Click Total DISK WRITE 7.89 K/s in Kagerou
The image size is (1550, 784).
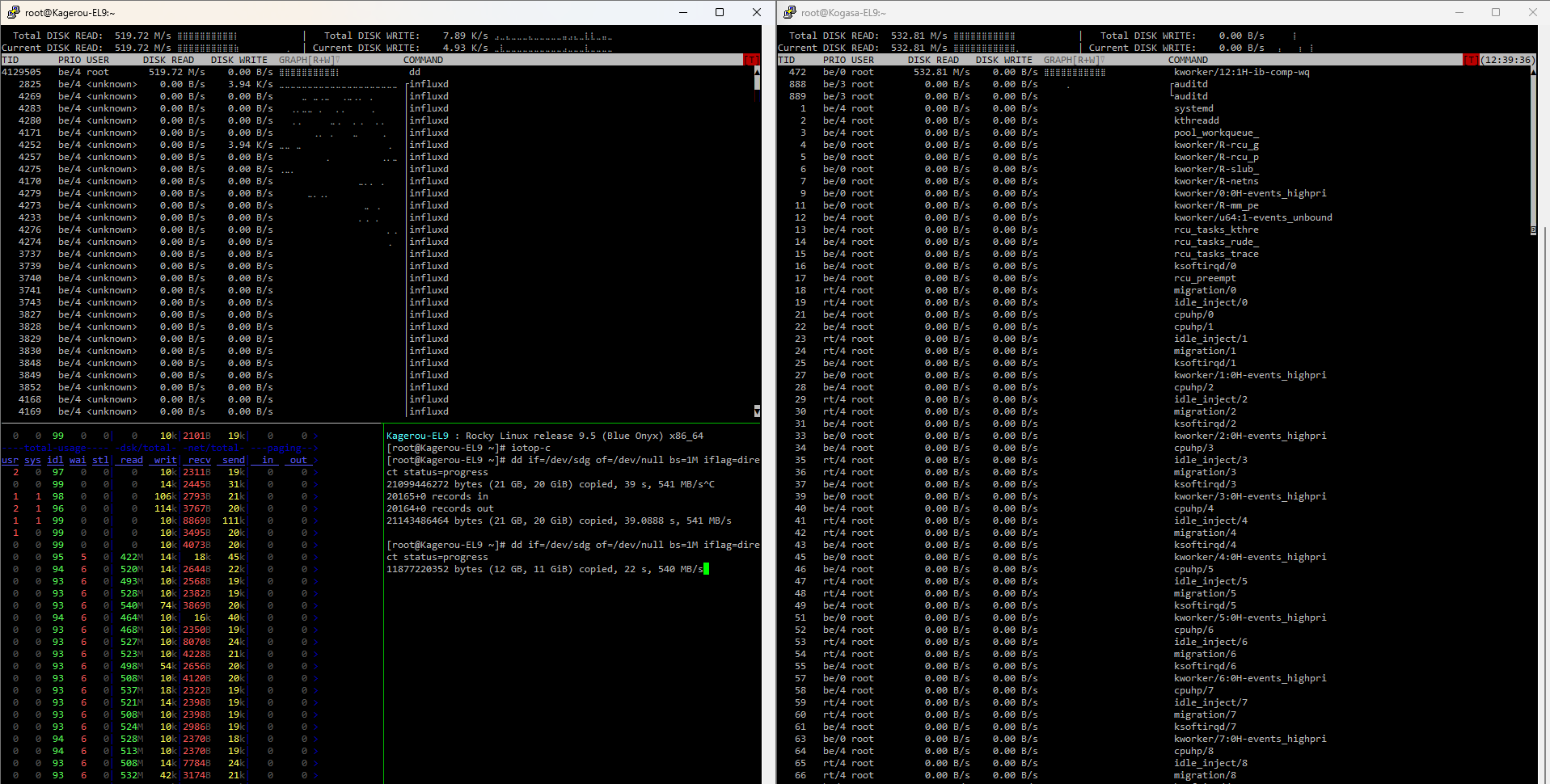[406, 36]
